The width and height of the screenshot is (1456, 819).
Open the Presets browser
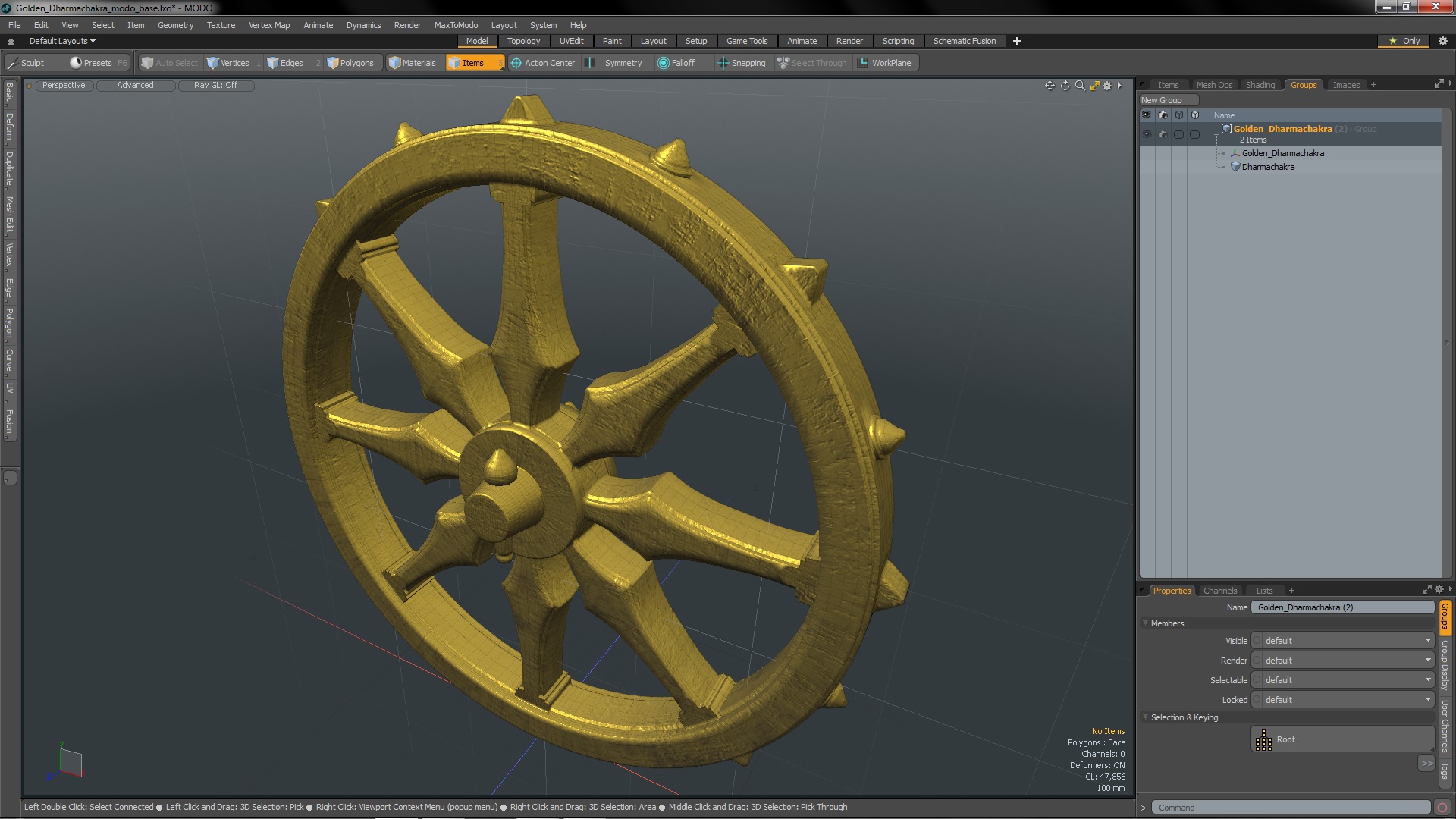(98, 63)
